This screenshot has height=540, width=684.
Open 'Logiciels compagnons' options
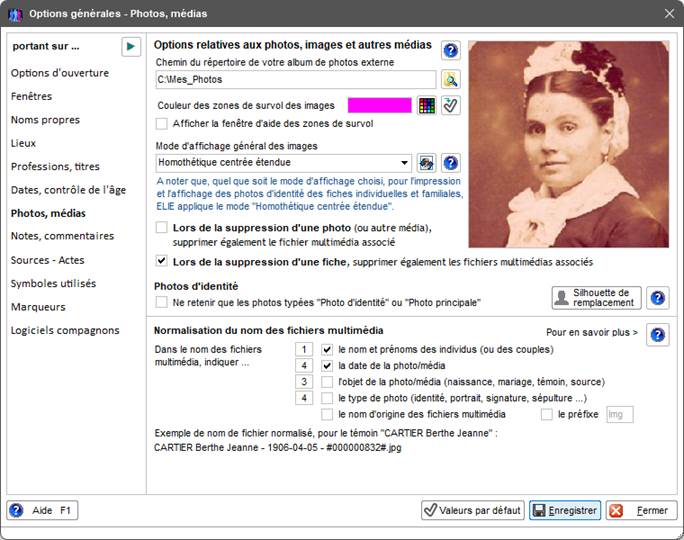(65, 331)
